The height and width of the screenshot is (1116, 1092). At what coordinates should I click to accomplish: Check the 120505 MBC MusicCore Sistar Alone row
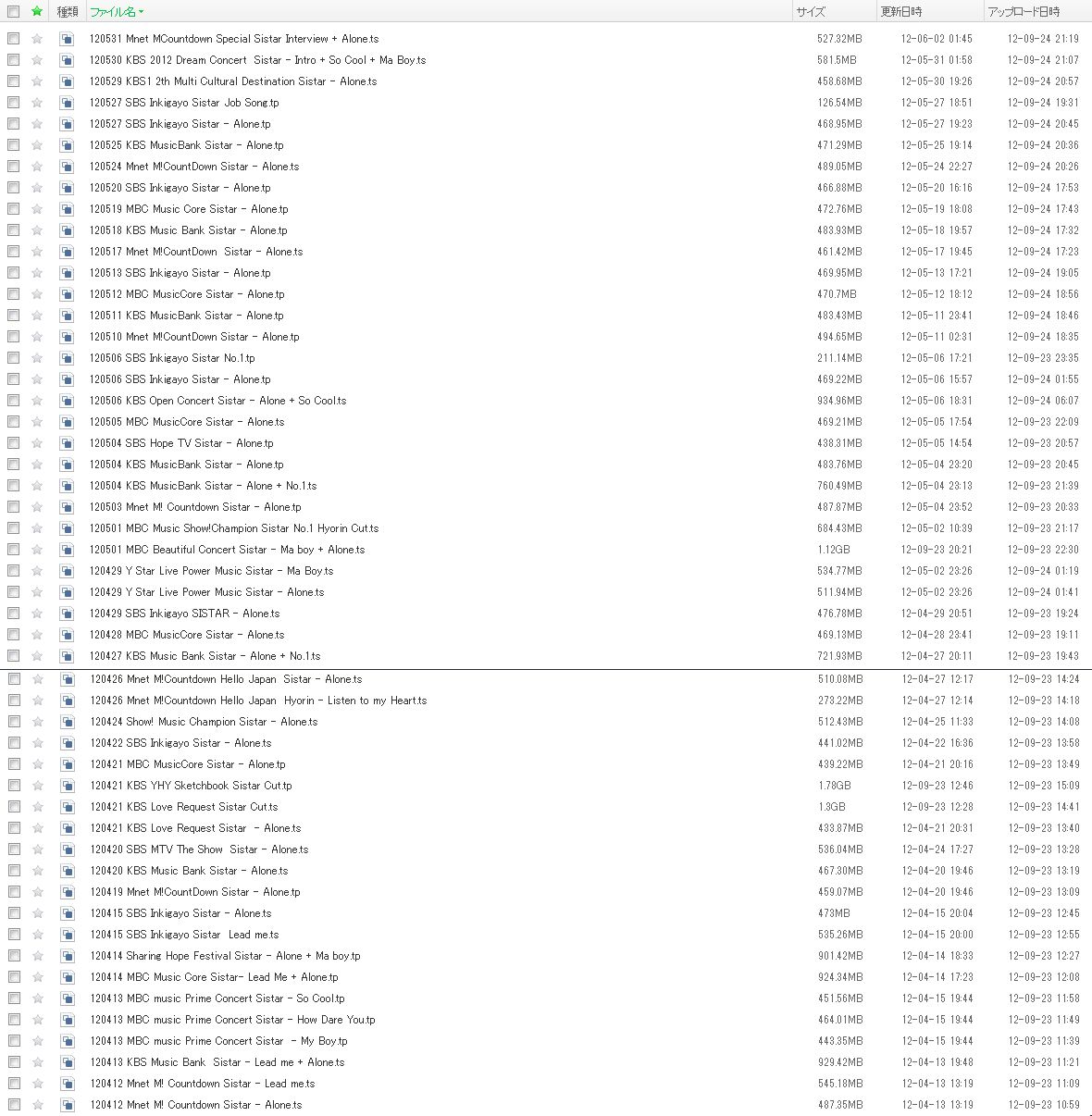tap(13, 422)
